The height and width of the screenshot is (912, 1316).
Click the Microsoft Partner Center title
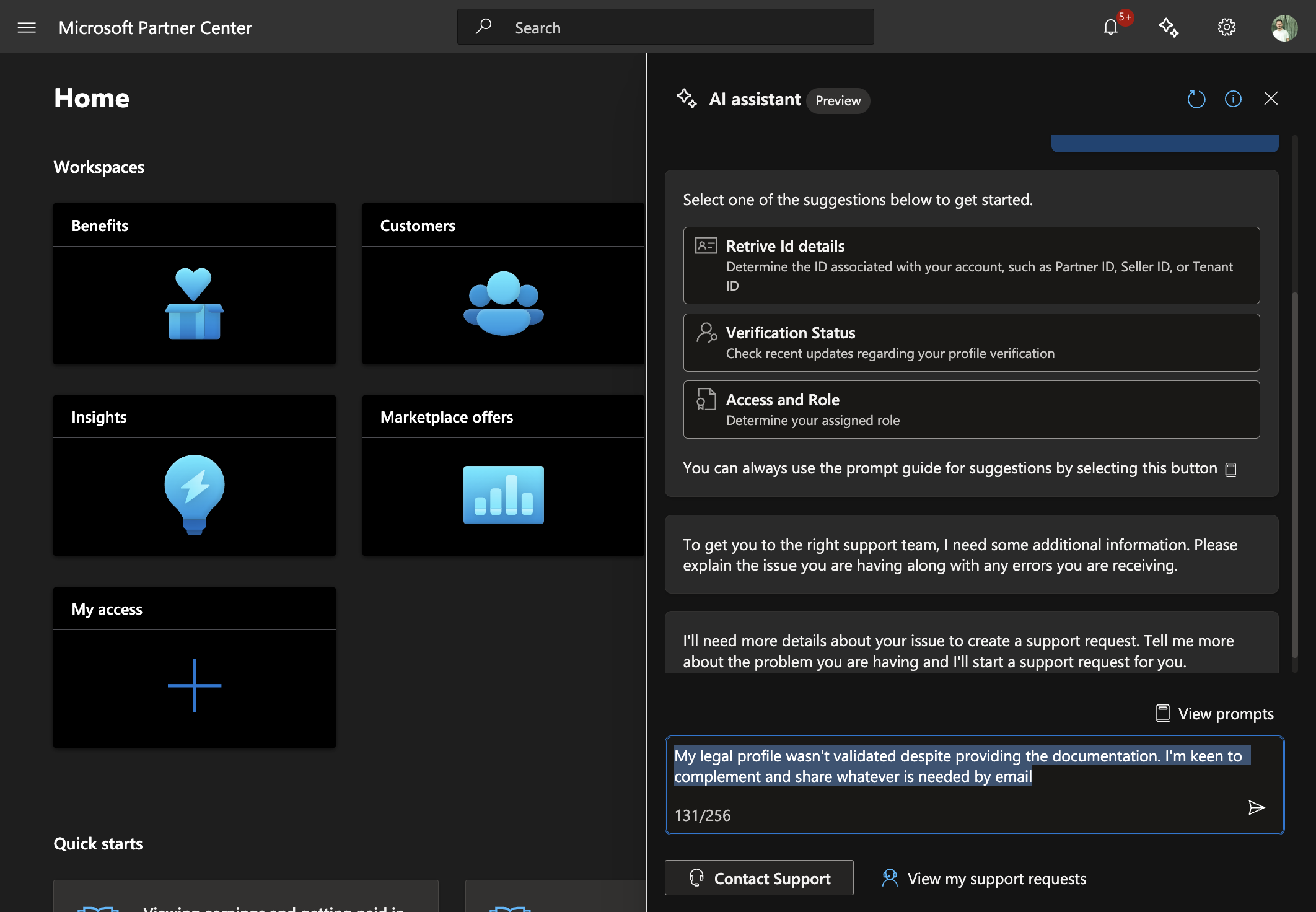coord(155,28)
